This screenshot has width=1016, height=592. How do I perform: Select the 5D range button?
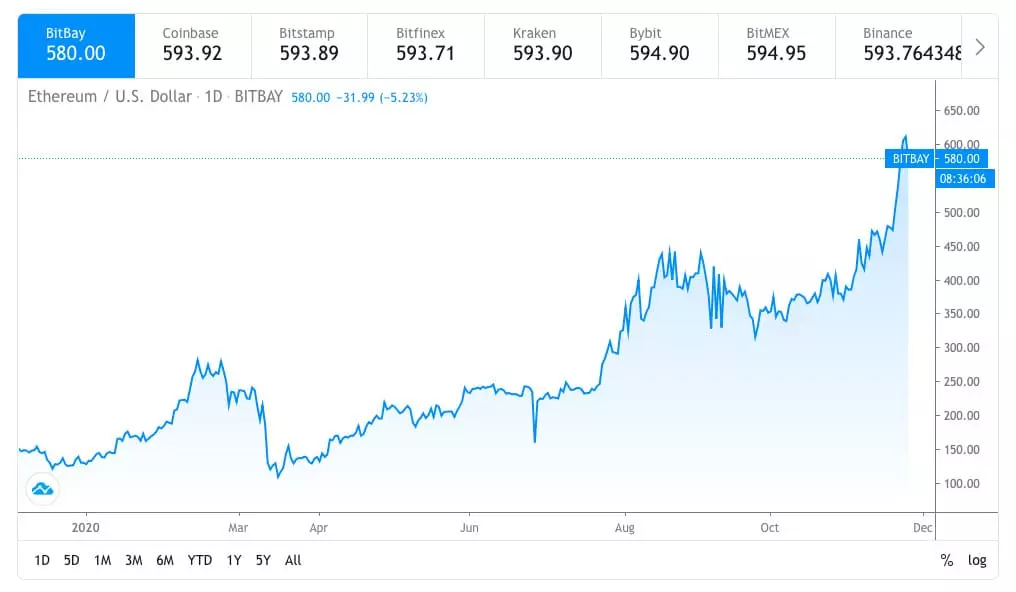pyautogui.click(x=71, y=560)
